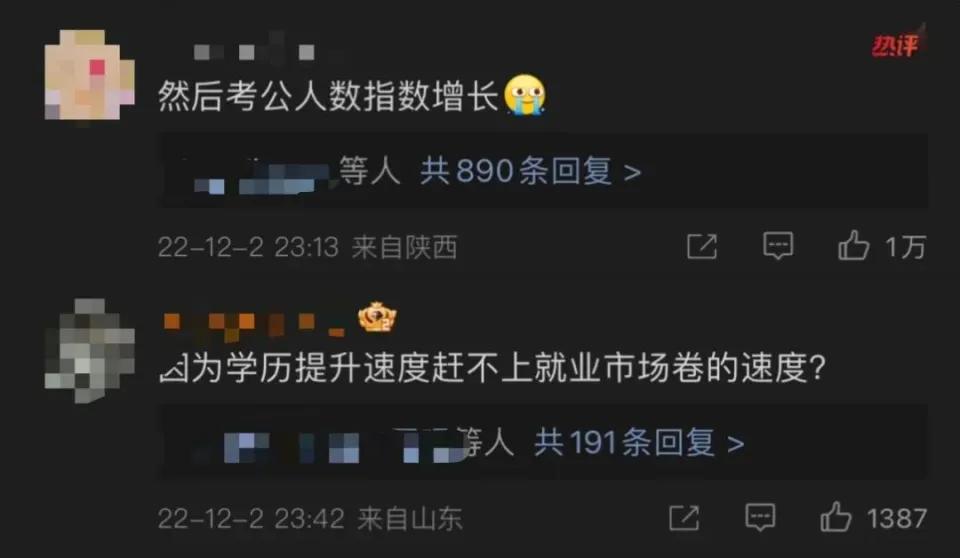Like the comment with 1387 likes

pos(836,517)
